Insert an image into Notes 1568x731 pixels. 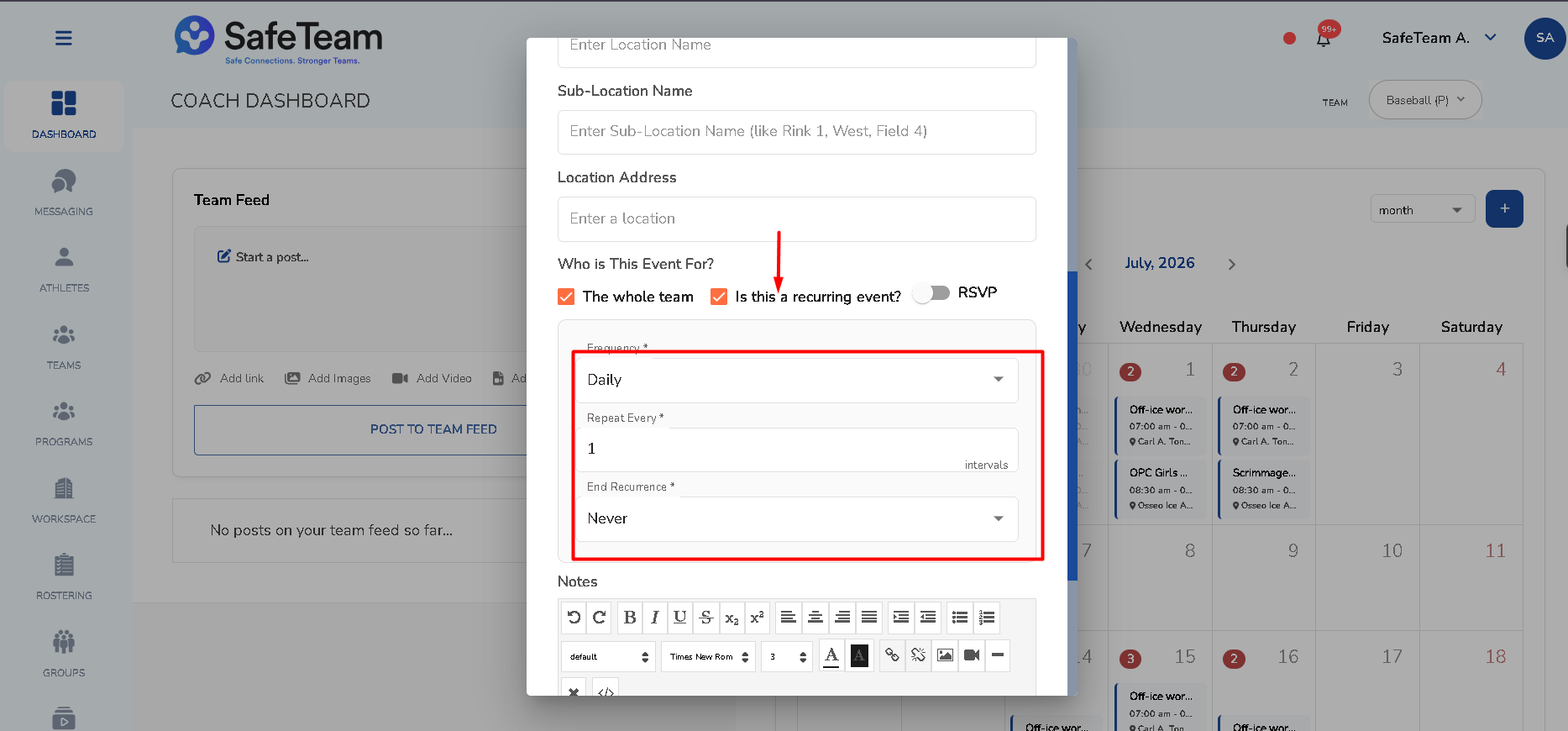pyautogui.click(x=945, y=655)
